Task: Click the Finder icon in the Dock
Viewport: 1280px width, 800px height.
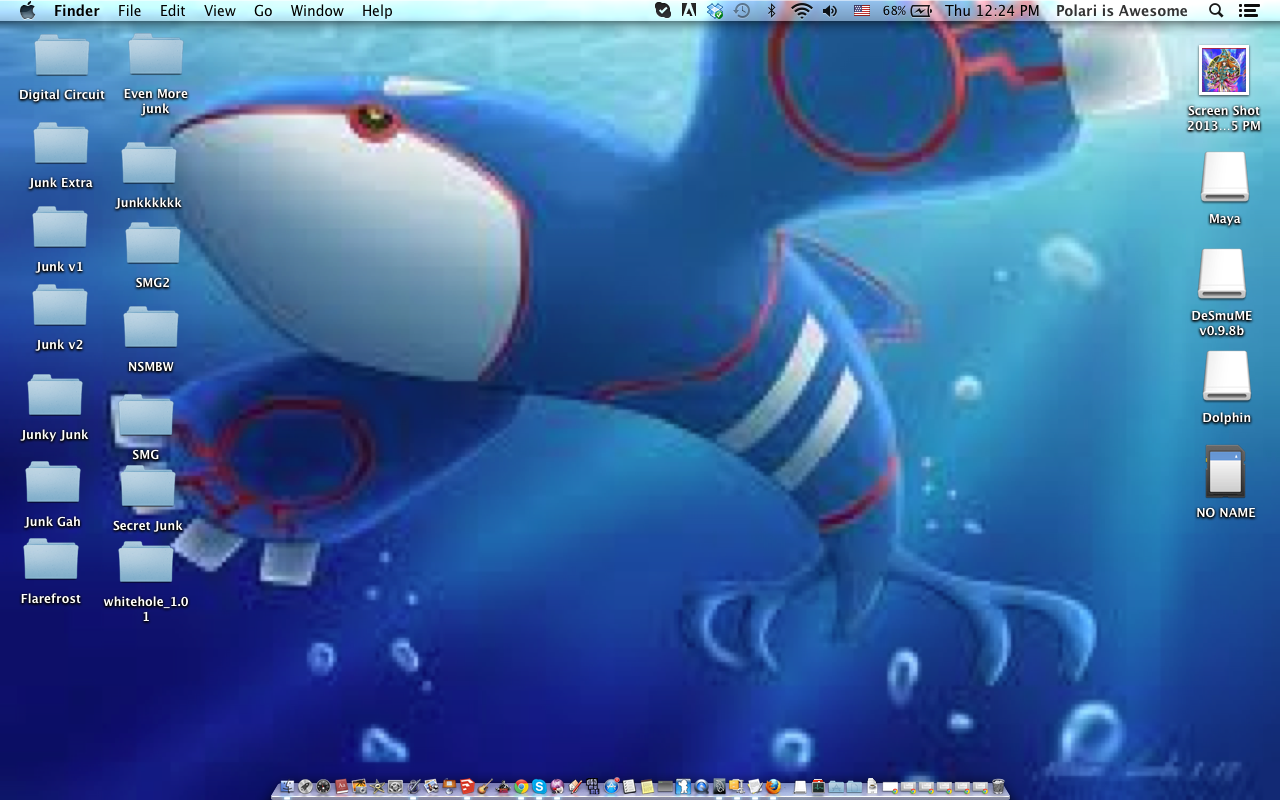Action: click(288, 788)
